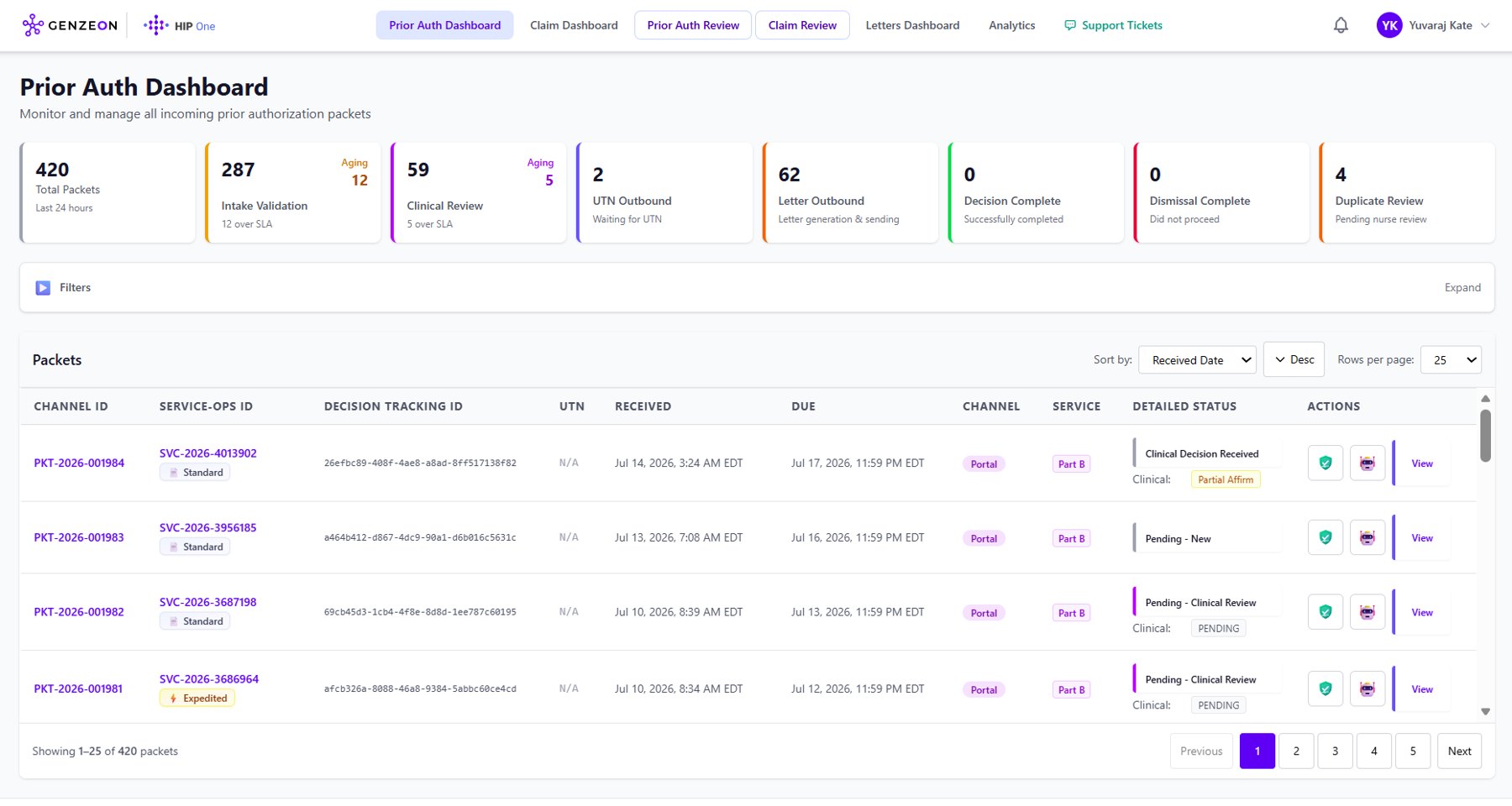
Task: Click robot icon for PKT-2026-001981
Action: 1368,688
